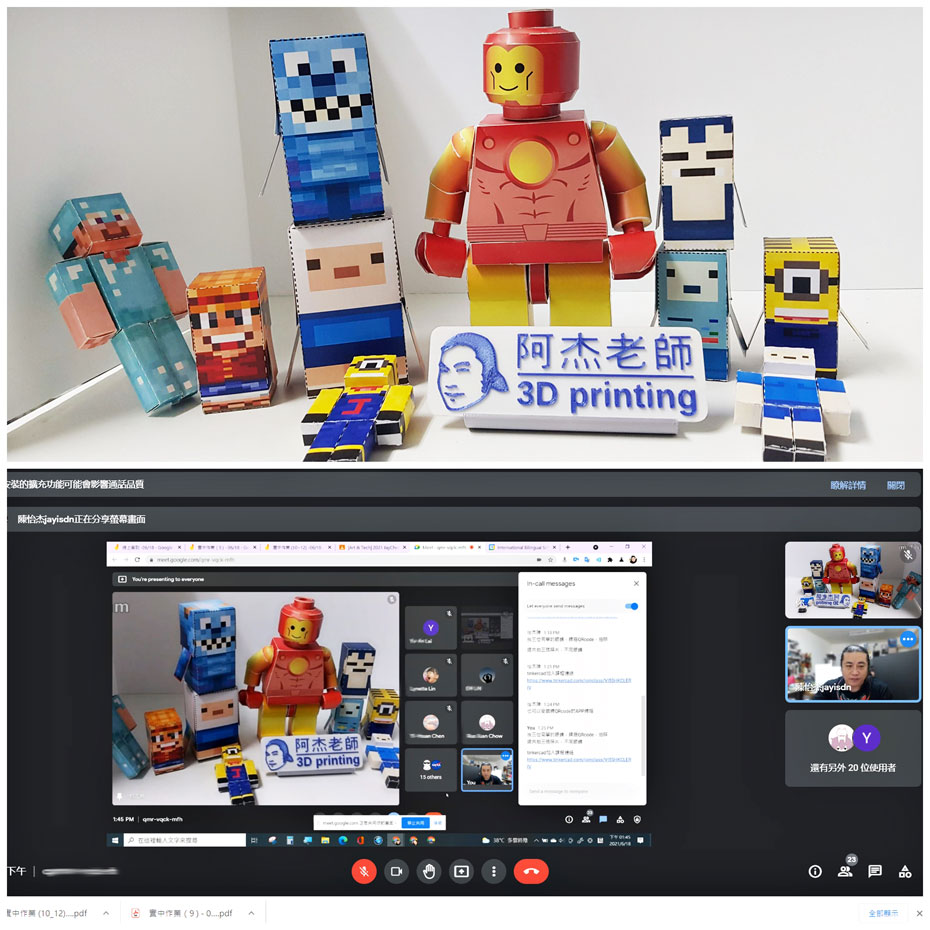Click the blue stop sharing button in popup
Screen dimensions: 930x930
416,823
